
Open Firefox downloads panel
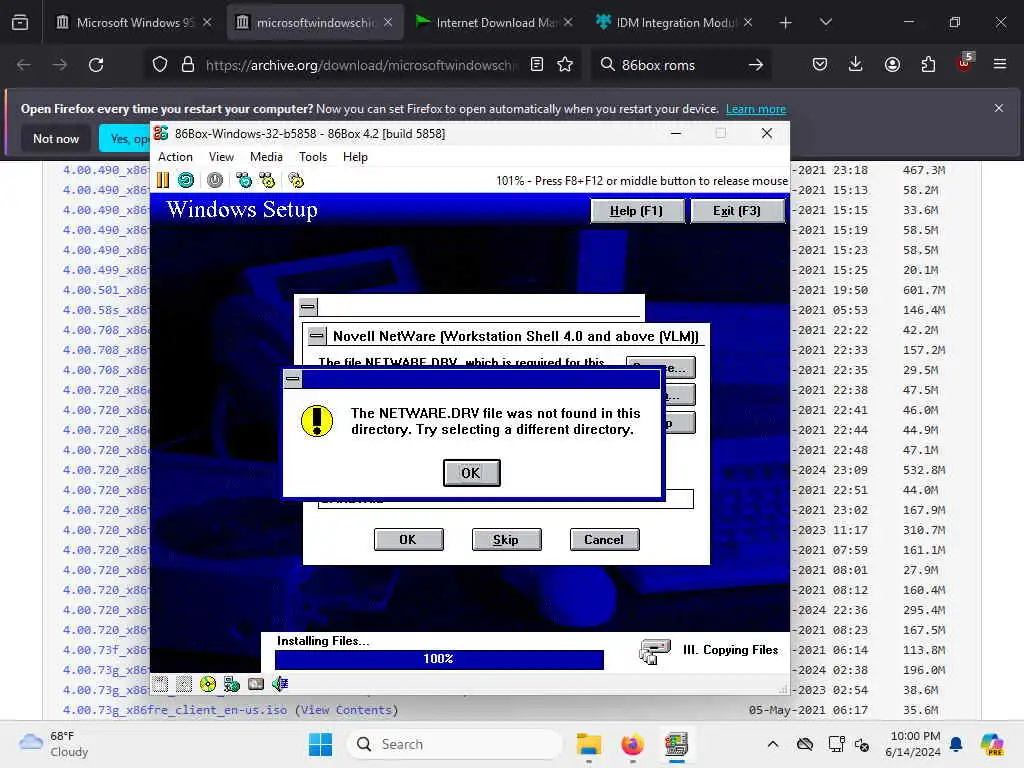click(856, 65)
